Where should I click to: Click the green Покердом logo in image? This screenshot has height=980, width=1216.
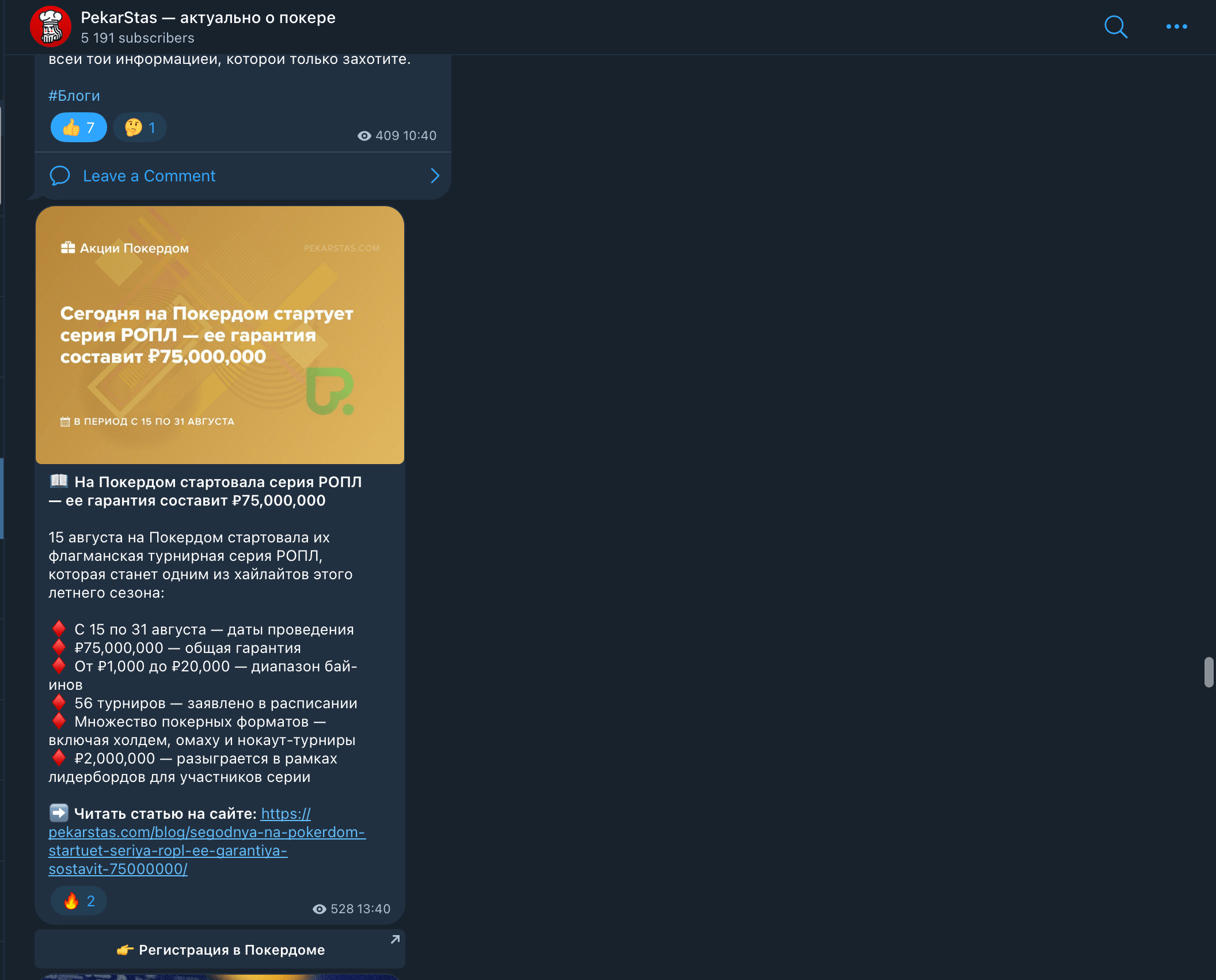329,392
